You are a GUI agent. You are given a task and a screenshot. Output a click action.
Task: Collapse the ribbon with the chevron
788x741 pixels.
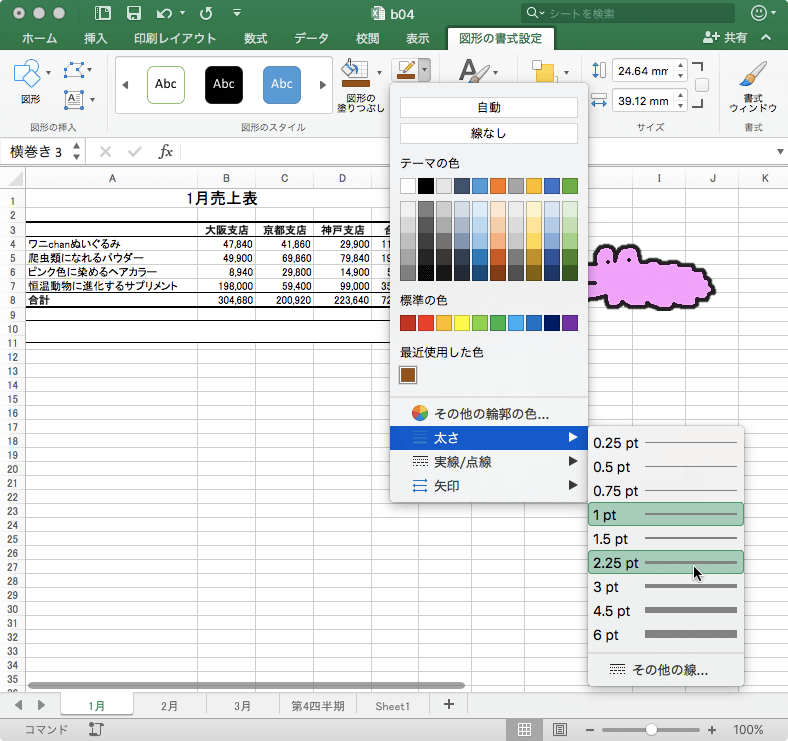pyautogui.click(x=766, y=37)
